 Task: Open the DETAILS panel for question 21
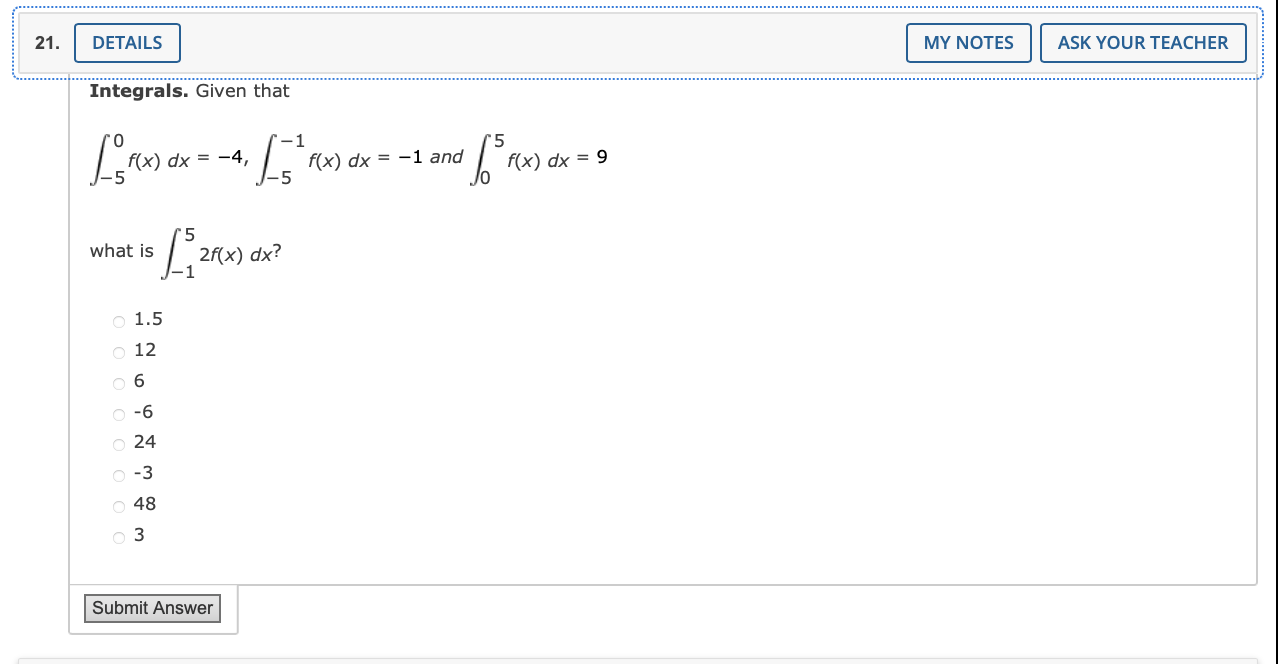127,43
